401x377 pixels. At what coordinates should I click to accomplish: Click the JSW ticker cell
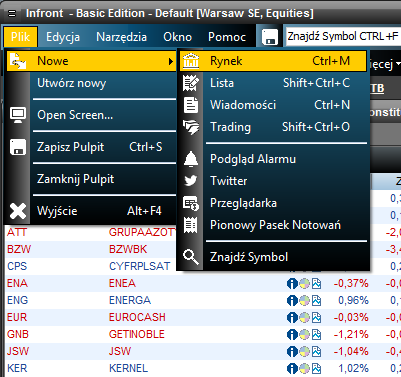[x=18, y=351]
